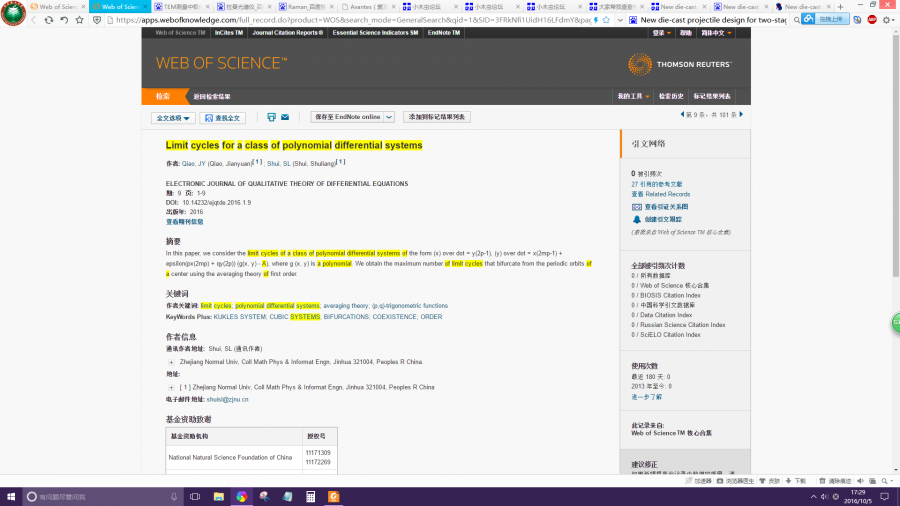
Task: Open the calculator app in the taskbar
Action: pyautogui.click(x=311, y=497)
